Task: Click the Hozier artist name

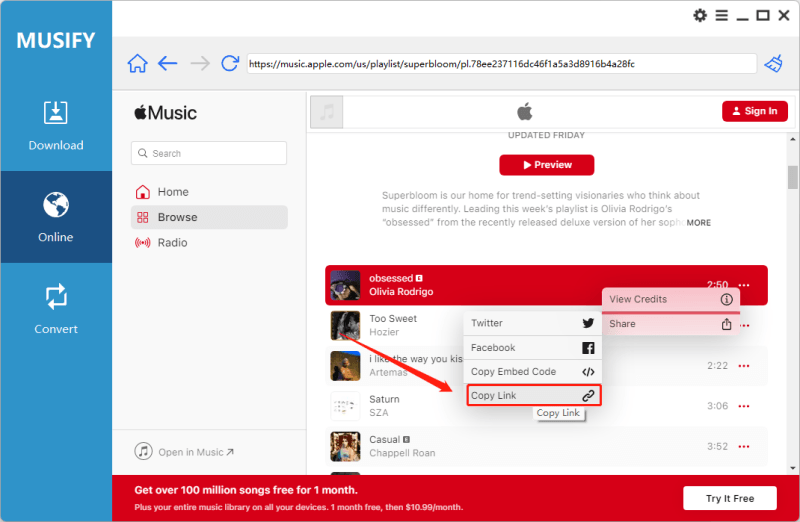Action: (384, 332)
